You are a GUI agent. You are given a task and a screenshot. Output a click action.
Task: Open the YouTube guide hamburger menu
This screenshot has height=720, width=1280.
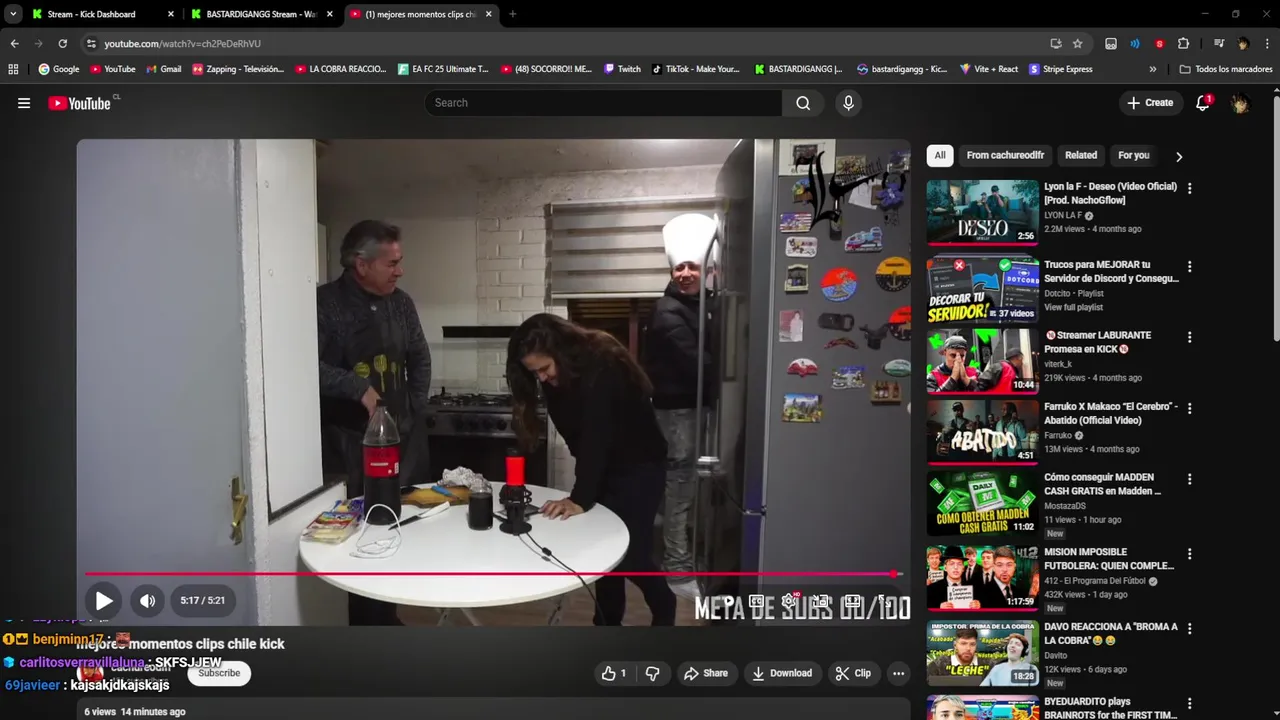pyautogui.click(x=24, y=103)
